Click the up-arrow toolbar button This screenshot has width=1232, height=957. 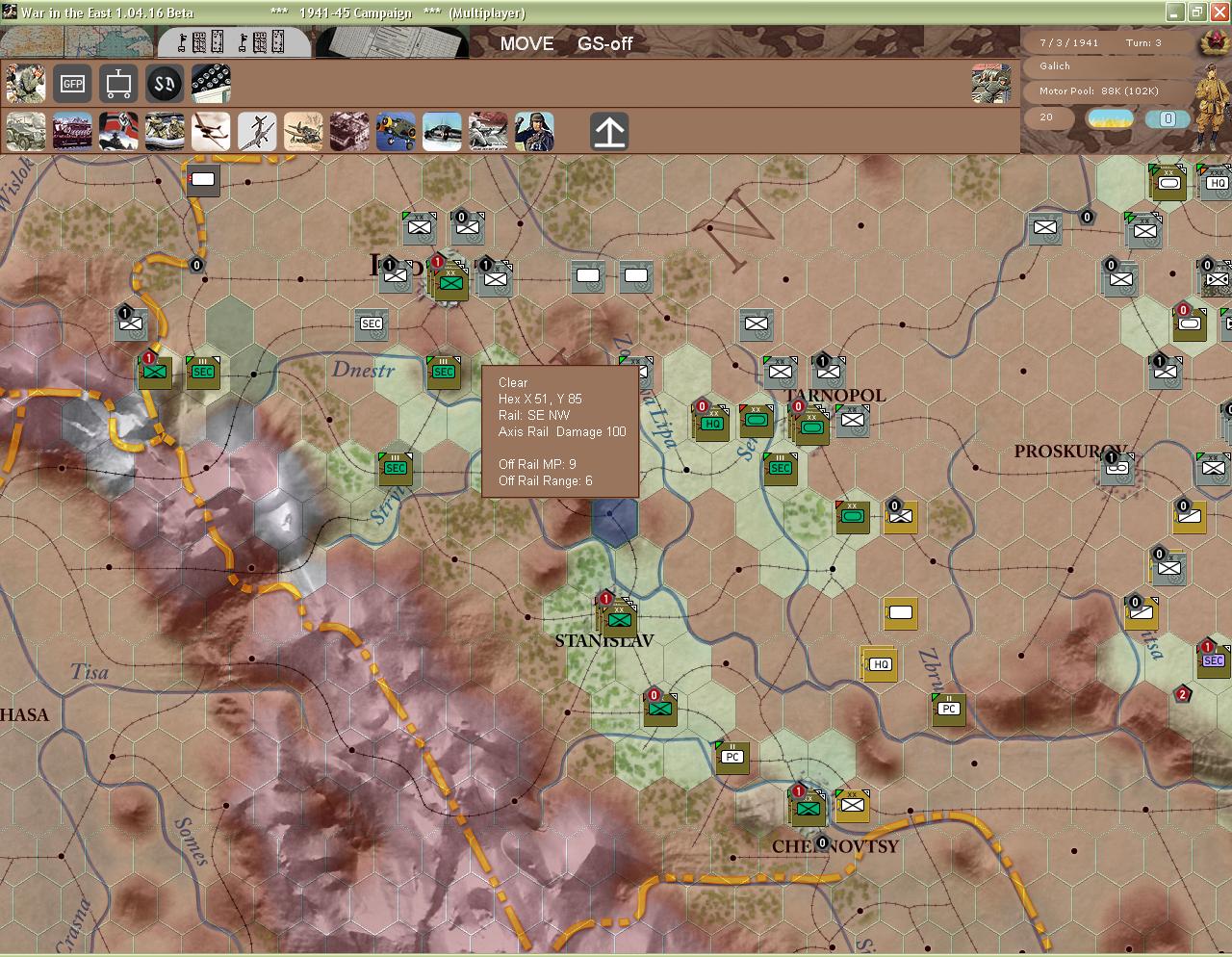click(609, 131)
